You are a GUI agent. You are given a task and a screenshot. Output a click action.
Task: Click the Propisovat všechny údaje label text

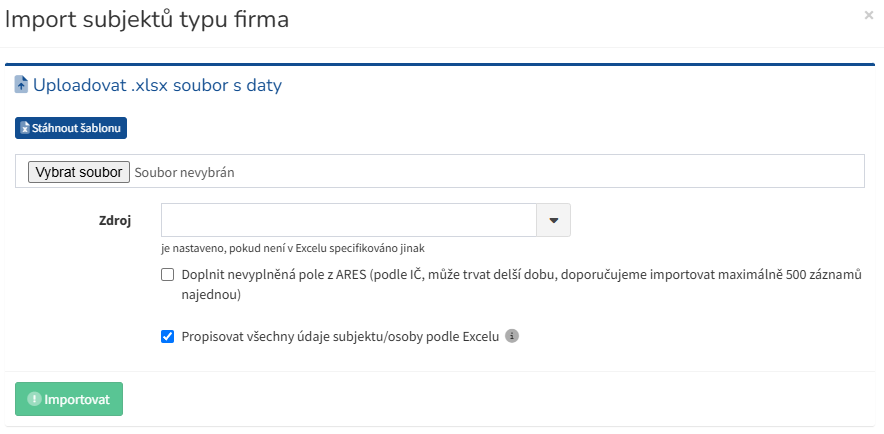coord(340,337)
